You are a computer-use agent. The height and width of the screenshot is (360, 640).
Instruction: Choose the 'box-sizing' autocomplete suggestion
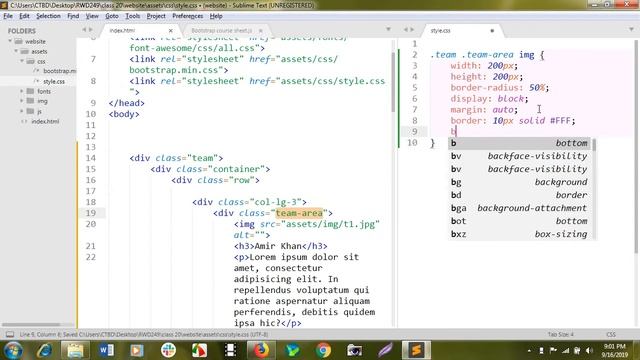519,234
